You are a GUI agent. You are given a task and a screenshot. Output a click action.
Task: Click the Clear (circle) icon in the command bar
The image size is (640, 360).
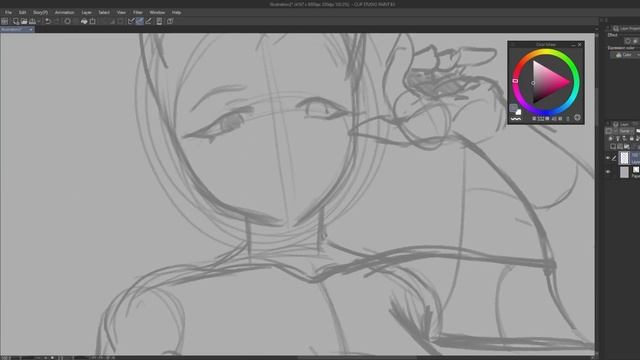tap(67, 21)
